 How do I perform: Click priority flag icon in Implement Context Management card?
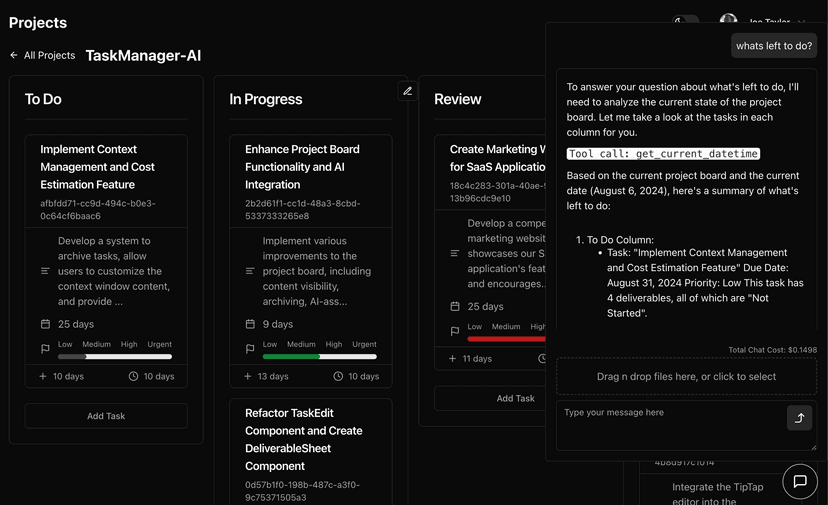[45, 349]
